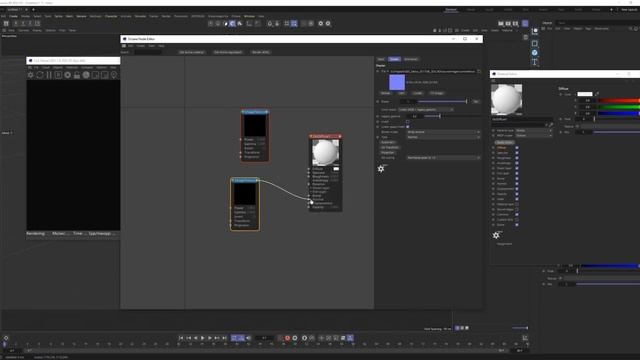The width and height of the screenshot is (640, 360).
Task: Click Reload button under image preview
Action: pos(385,93)
